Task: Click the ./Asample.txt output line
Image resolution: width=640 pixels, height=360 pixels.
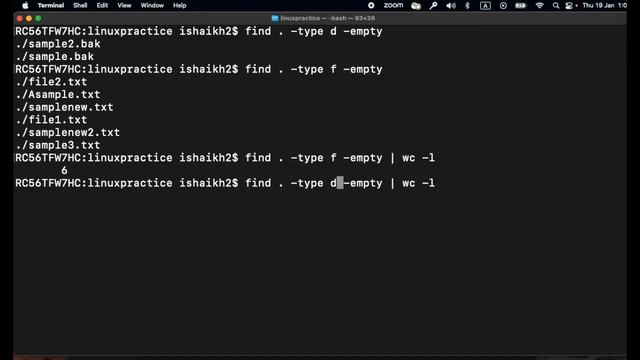Action: [x=58, y=95]
